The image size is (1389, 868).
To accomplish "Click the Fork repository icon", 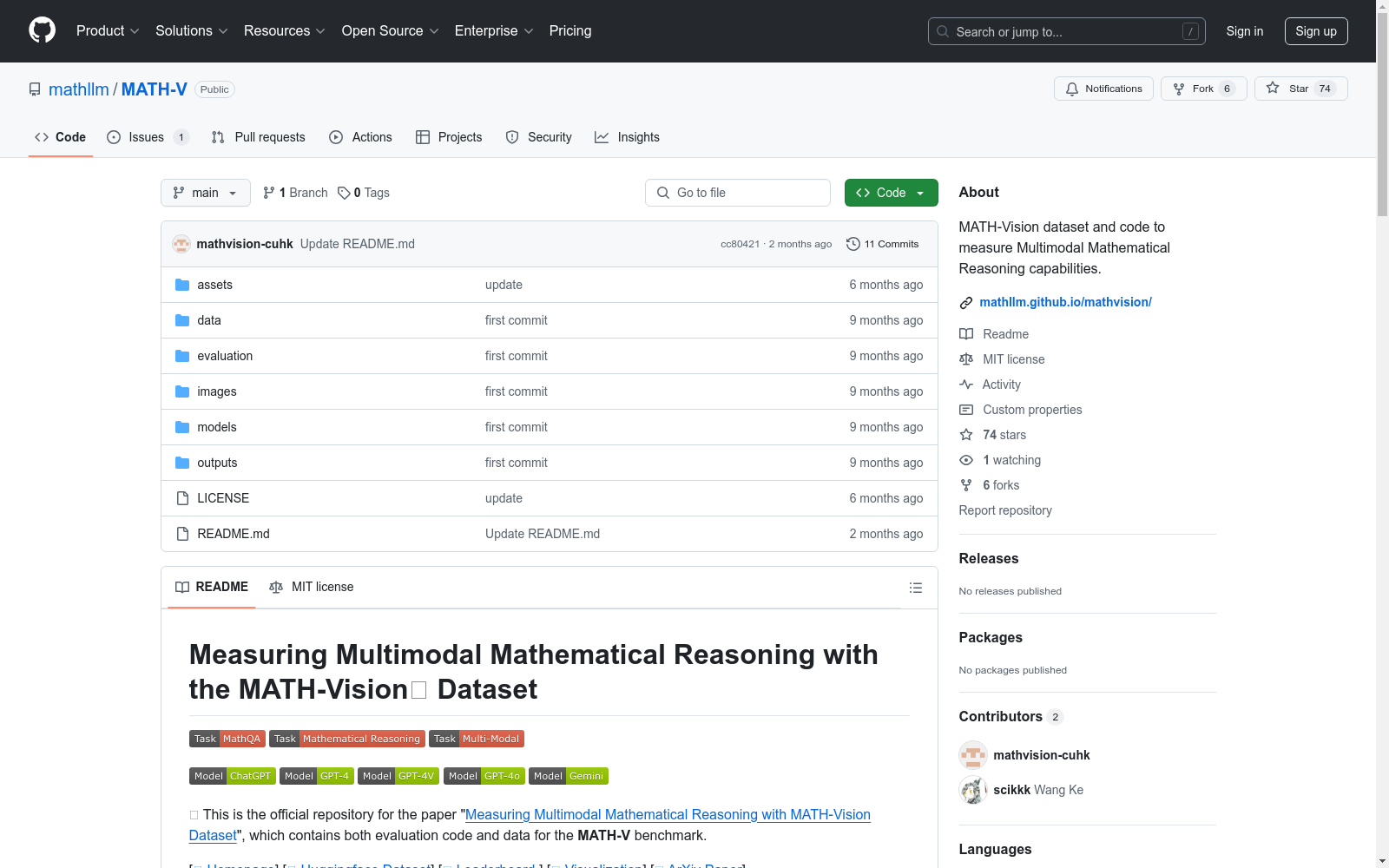I will pos(1179,89).
